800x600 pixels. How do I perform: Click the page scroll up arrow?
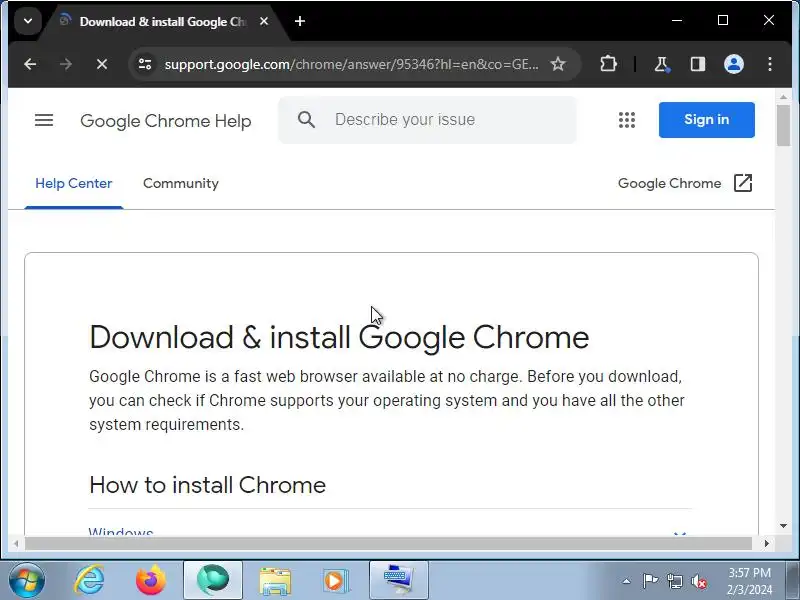tap(784, 96)
